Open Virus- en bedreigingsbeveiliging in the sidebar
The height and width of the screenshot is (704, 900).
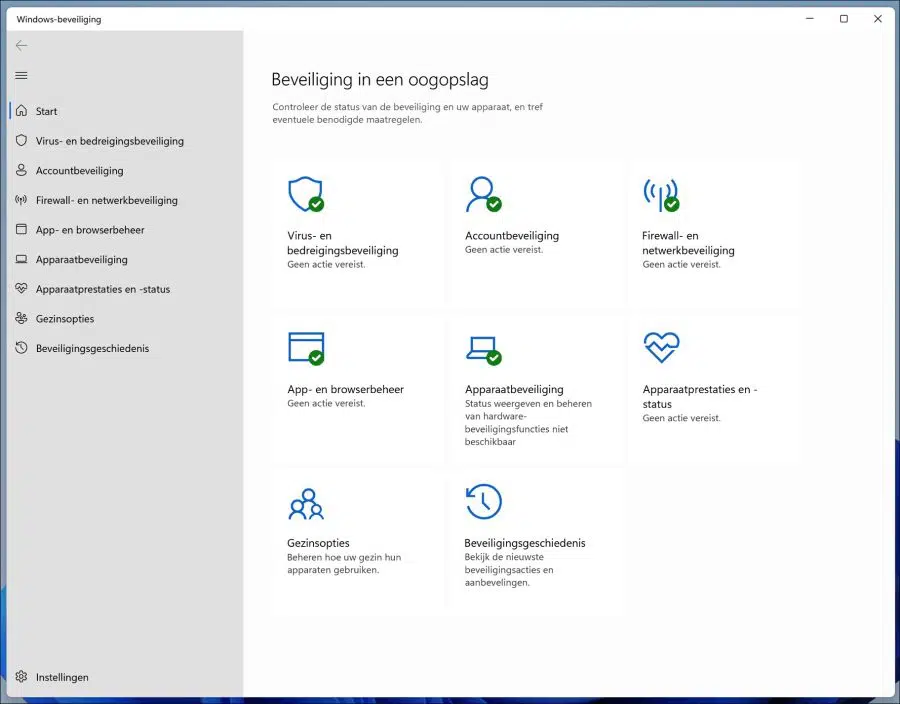coord(126,141)
